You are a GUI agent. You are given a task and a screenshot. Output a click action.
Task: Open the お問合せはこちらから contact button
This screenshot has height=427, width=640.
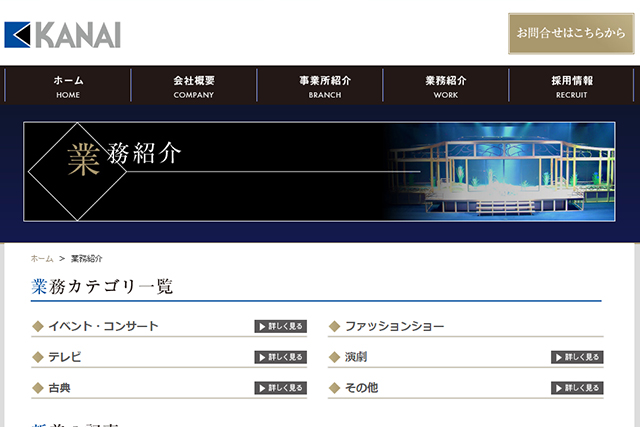click(x=571, y=33)
